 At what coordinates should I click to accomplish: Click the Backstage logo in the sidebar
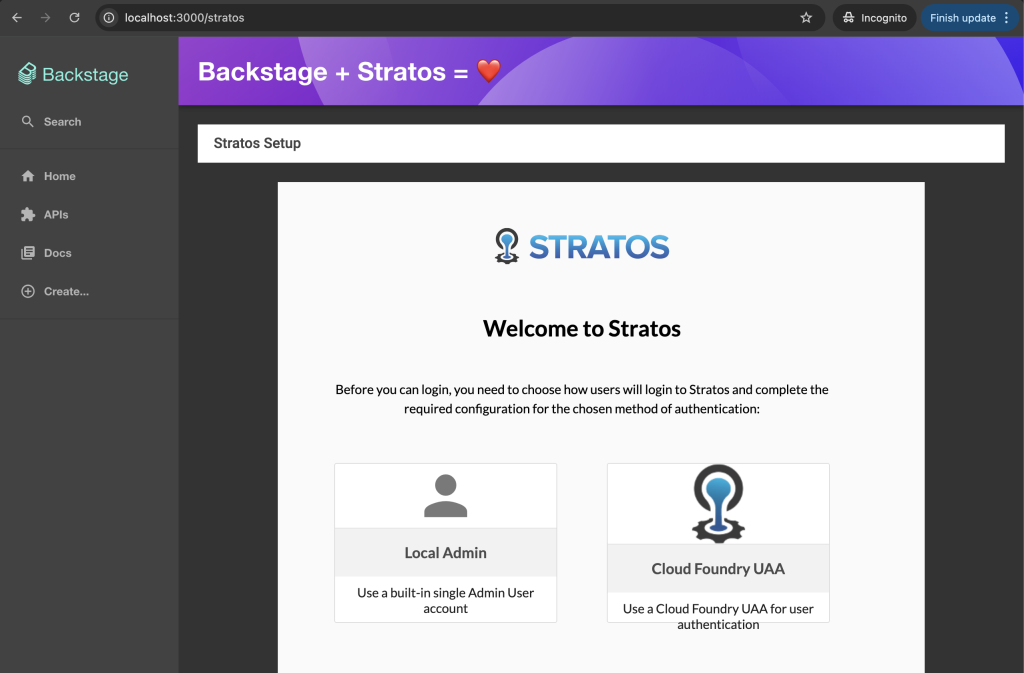(x=73, y=74)
